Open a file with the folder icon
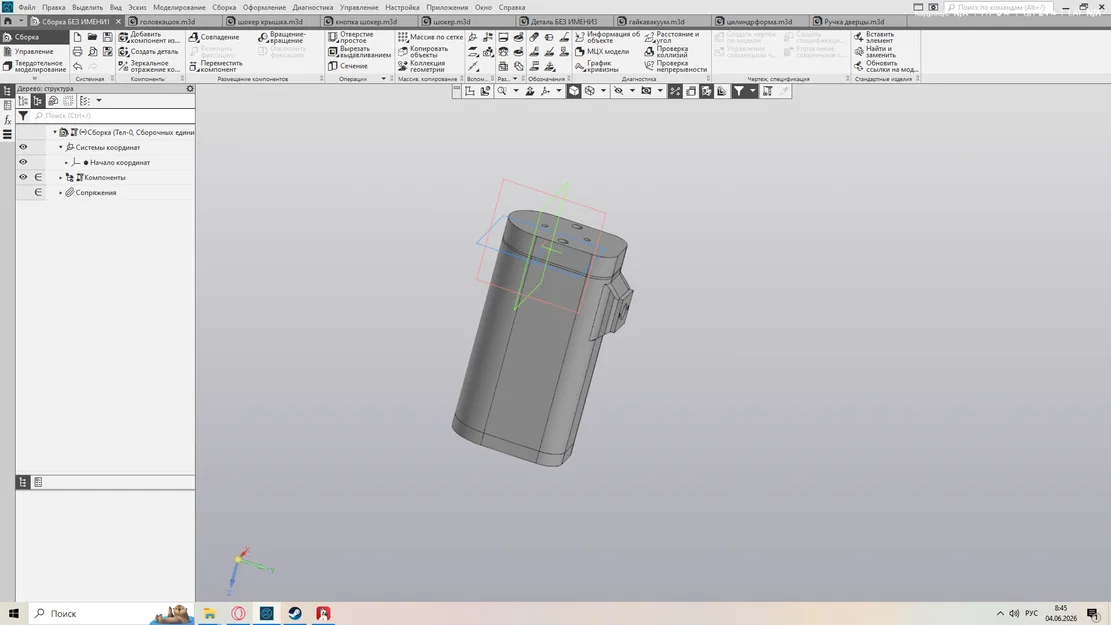 tap(92, 37)
